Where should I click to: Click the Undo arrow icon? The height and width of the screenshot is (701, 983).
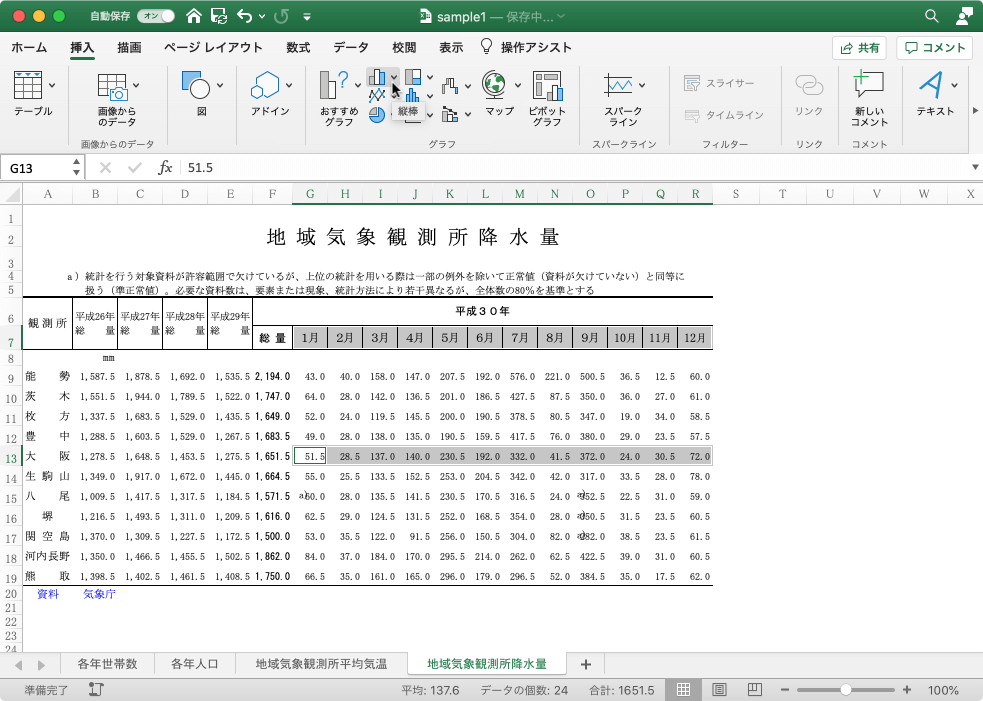coord(244,16)
